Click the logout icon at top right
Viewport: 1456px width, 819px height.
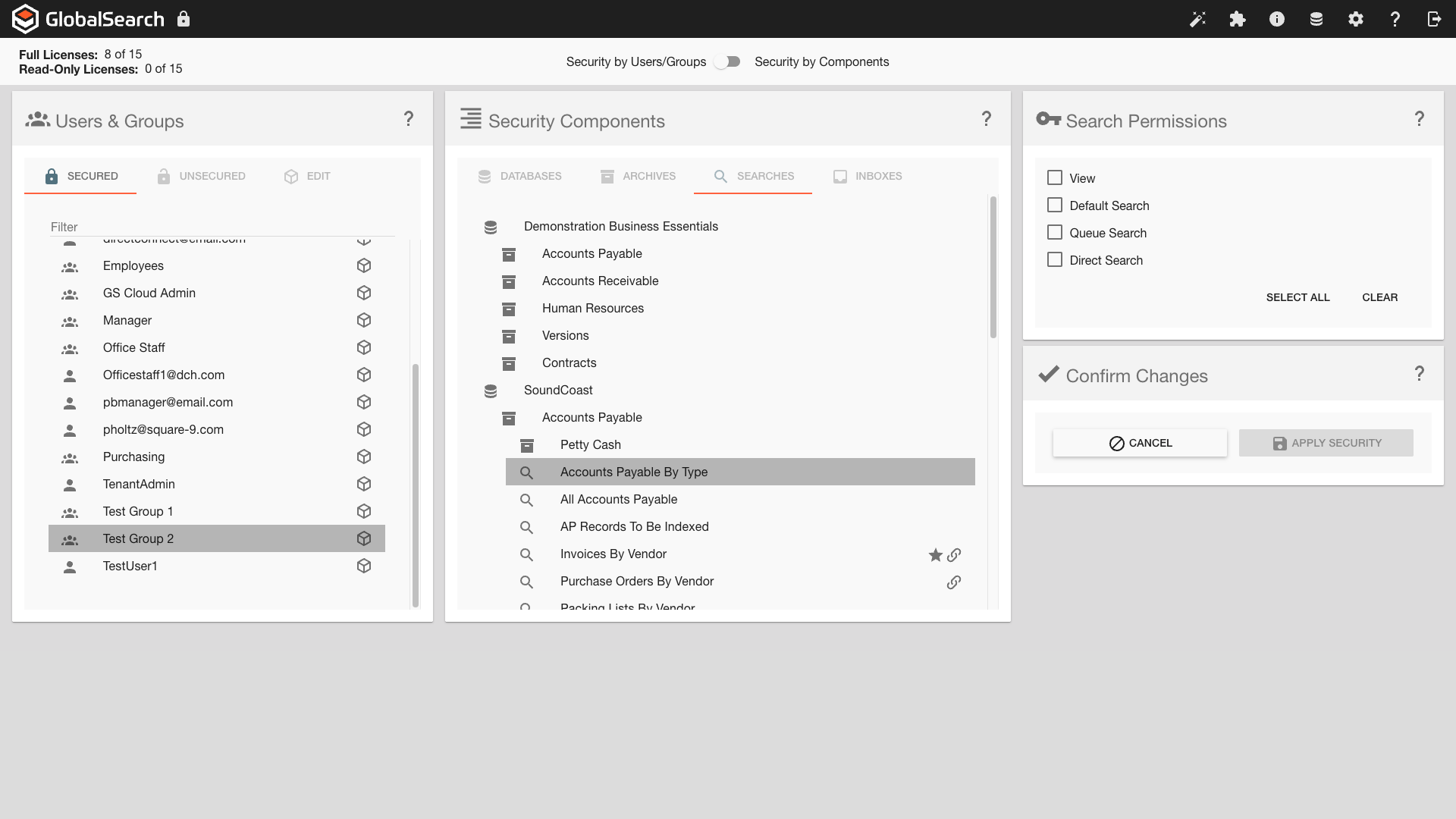1434,19
